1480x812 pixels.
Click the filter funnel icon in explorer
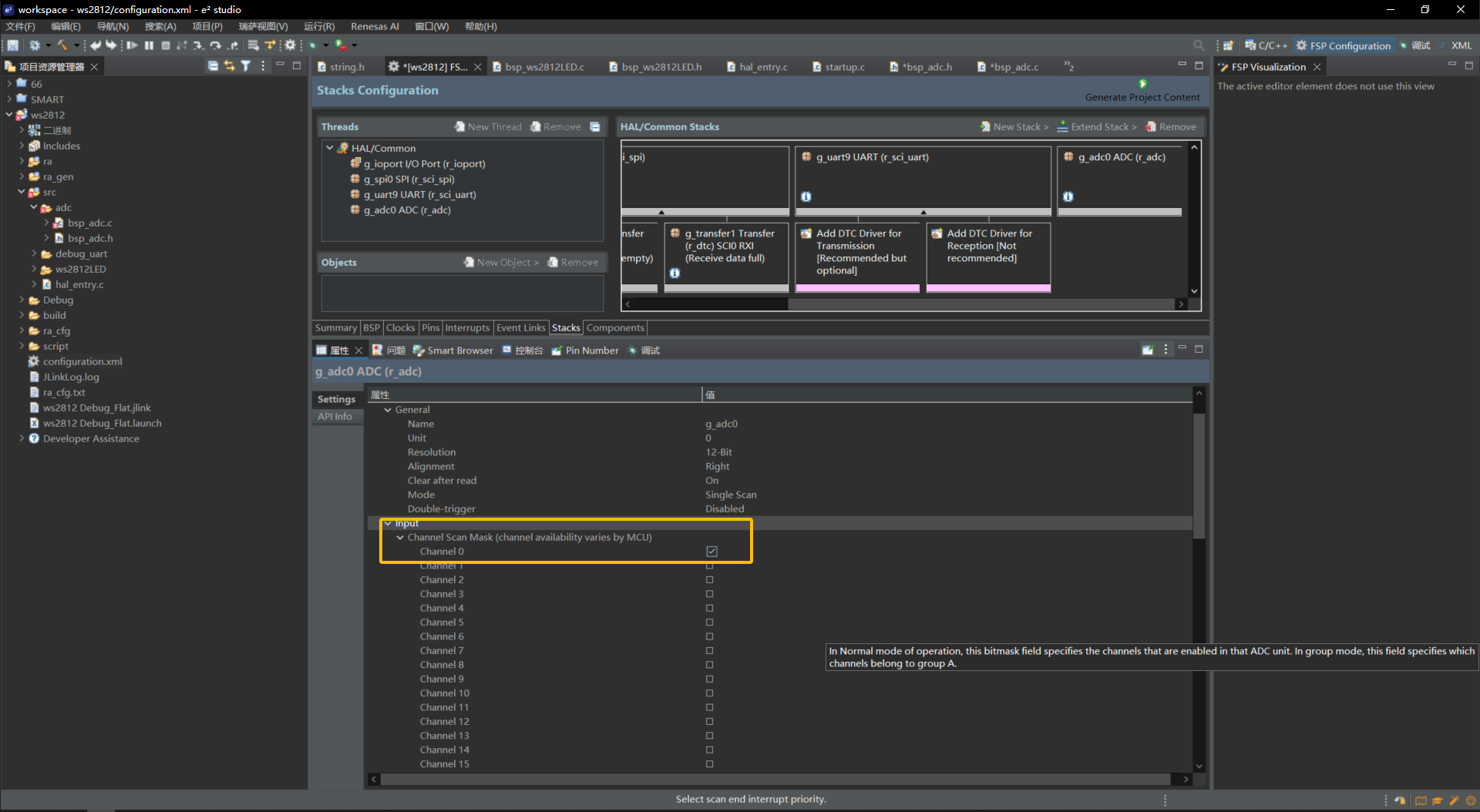(246, 66)
